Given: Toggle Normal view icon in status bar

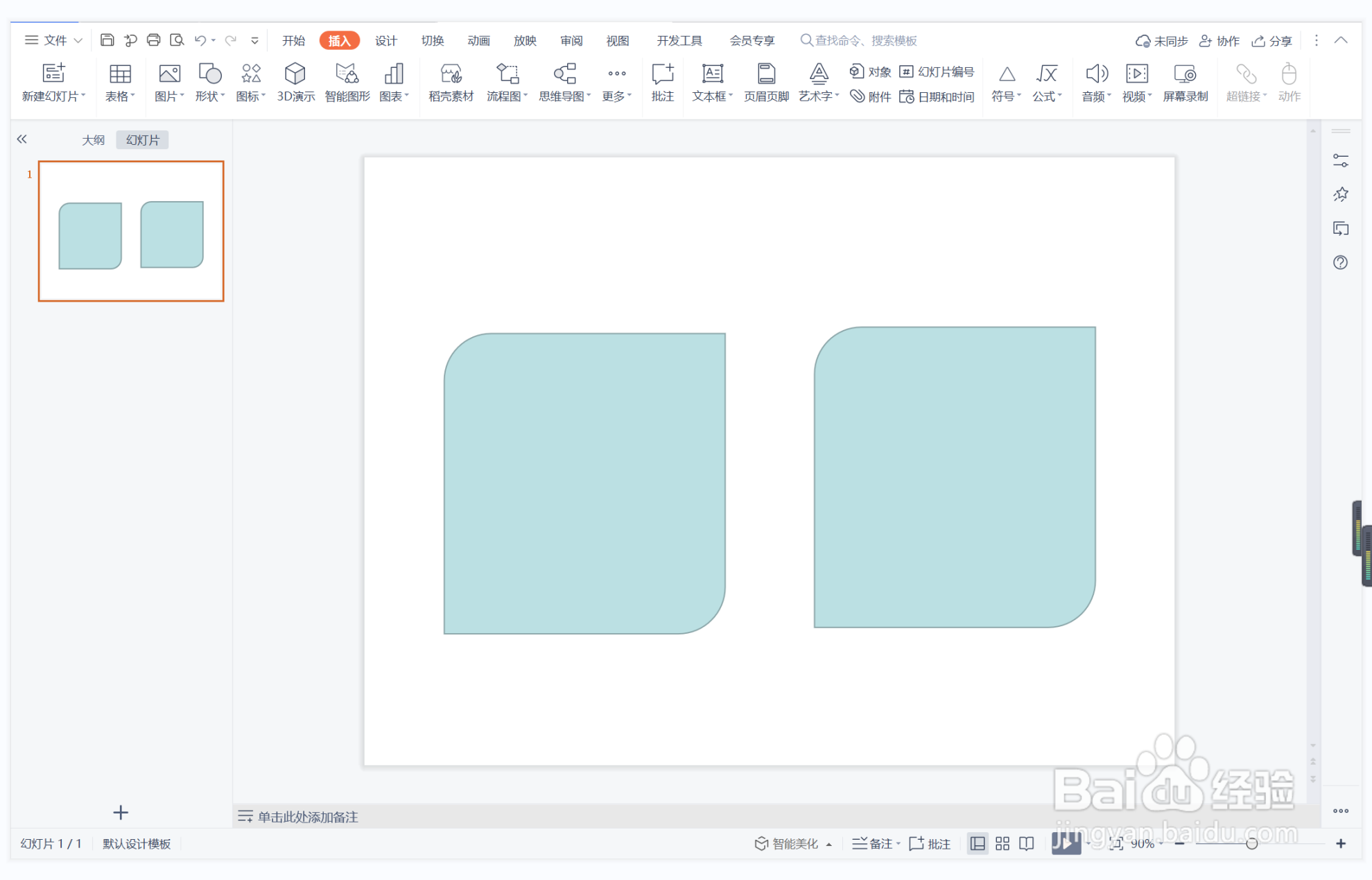Looking at the screenshot, I should tap(978, 844).
